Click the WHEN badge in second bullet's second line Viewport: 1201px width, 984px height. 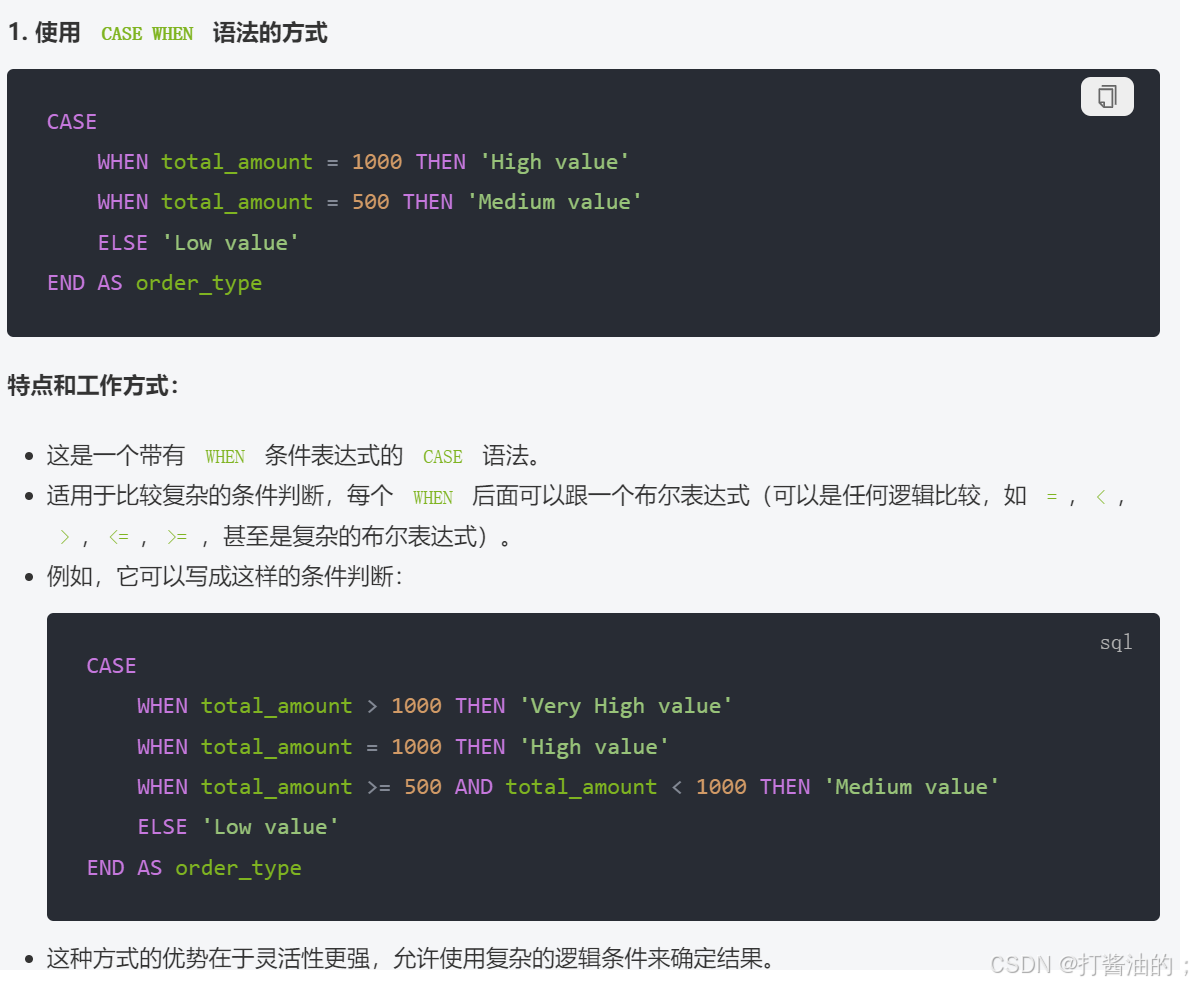pos(433,497)
